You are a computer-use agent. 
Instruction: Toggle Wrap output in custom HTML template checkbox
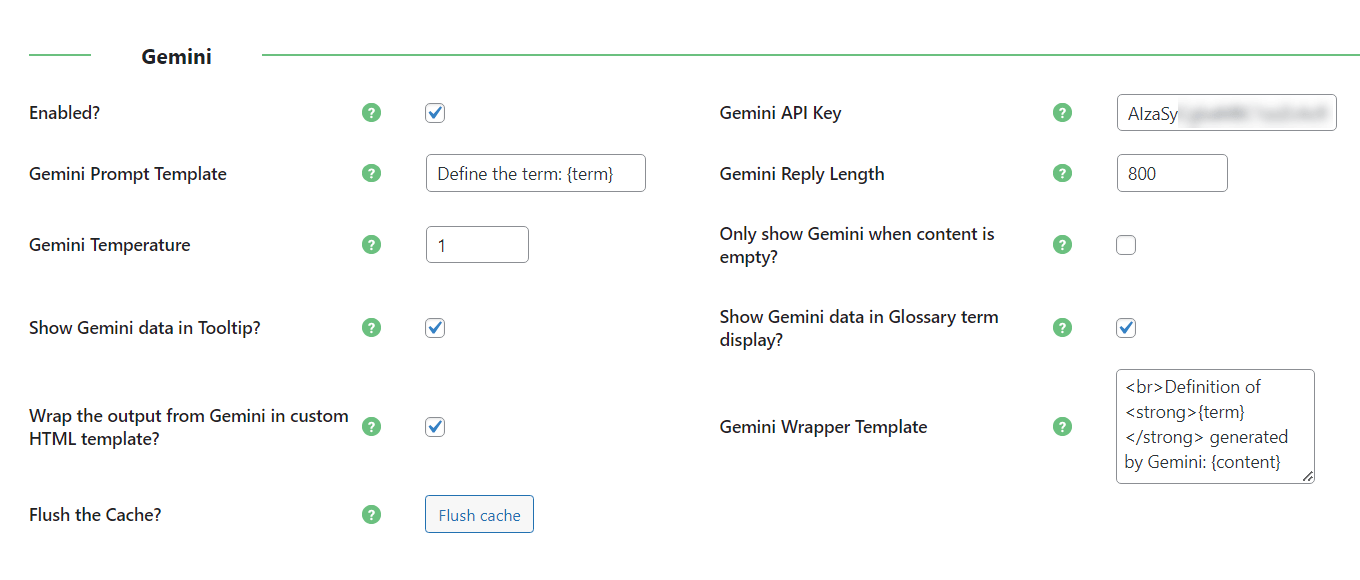(x=435, y=427)
